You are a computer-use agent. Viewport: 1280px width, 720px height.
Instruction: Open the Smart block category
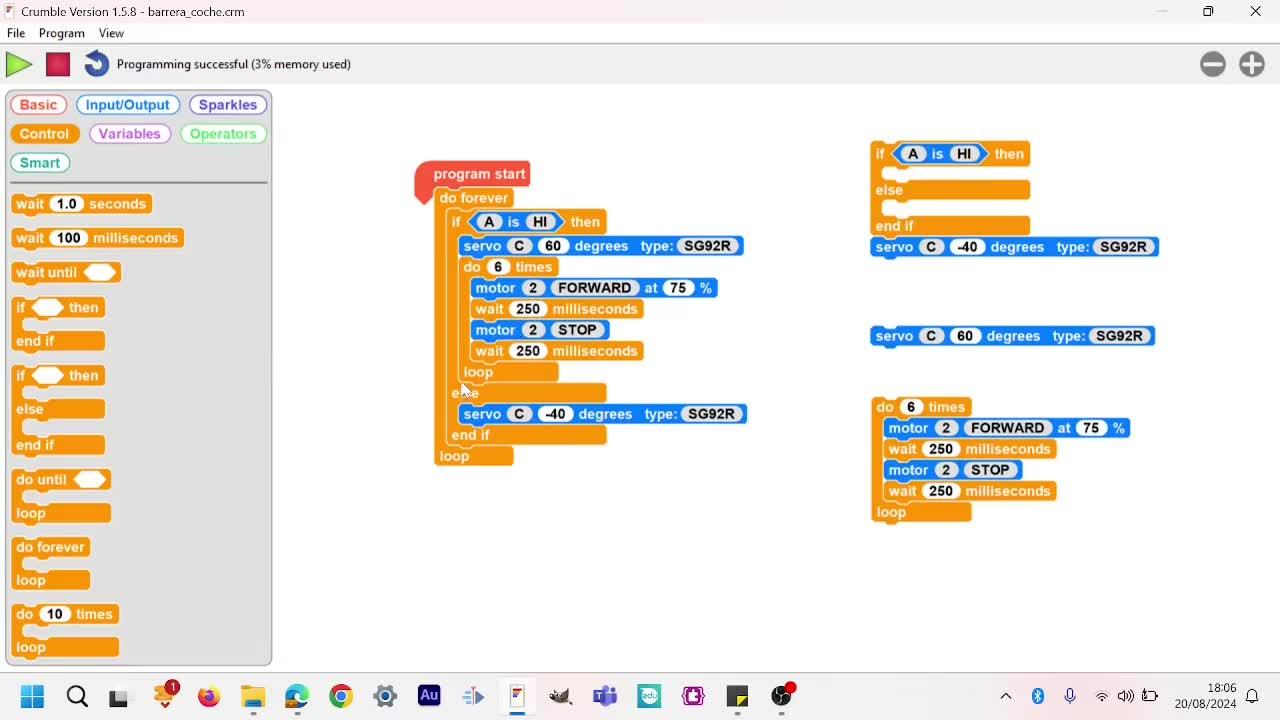click(x=40, y=163)
